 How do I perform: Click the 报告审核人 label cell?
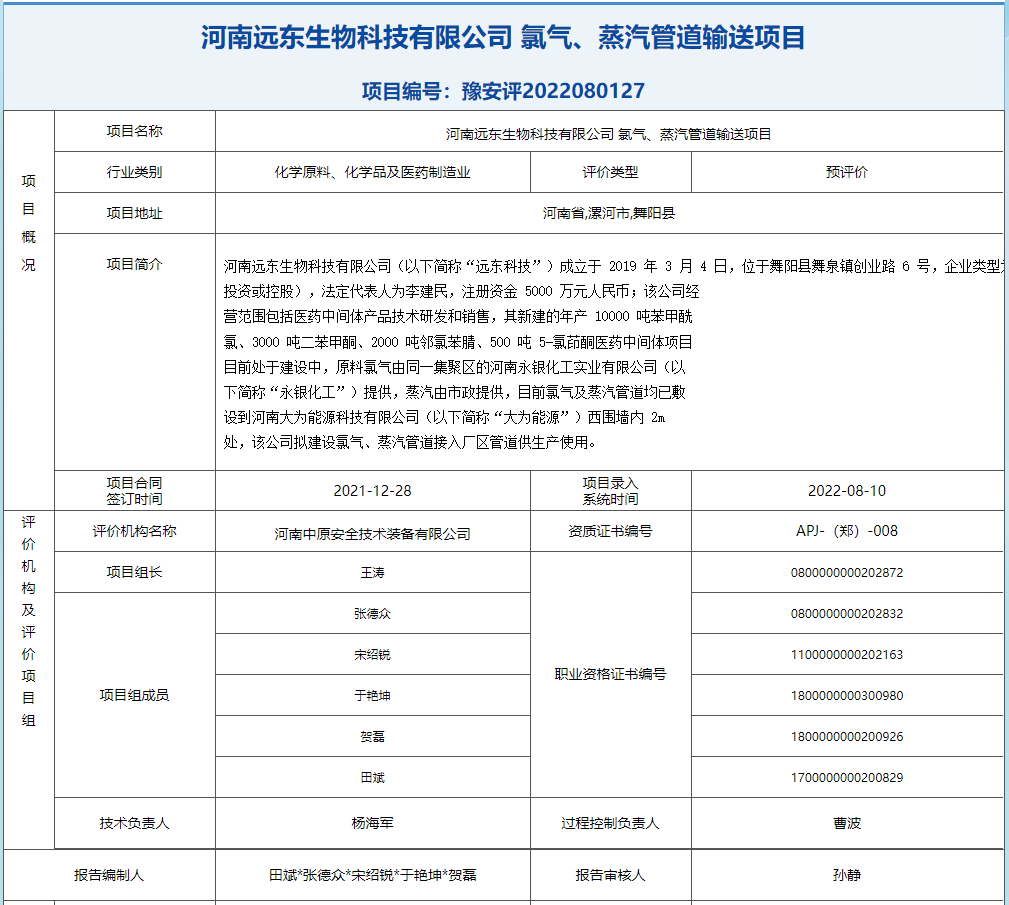(x=610, y=875)
